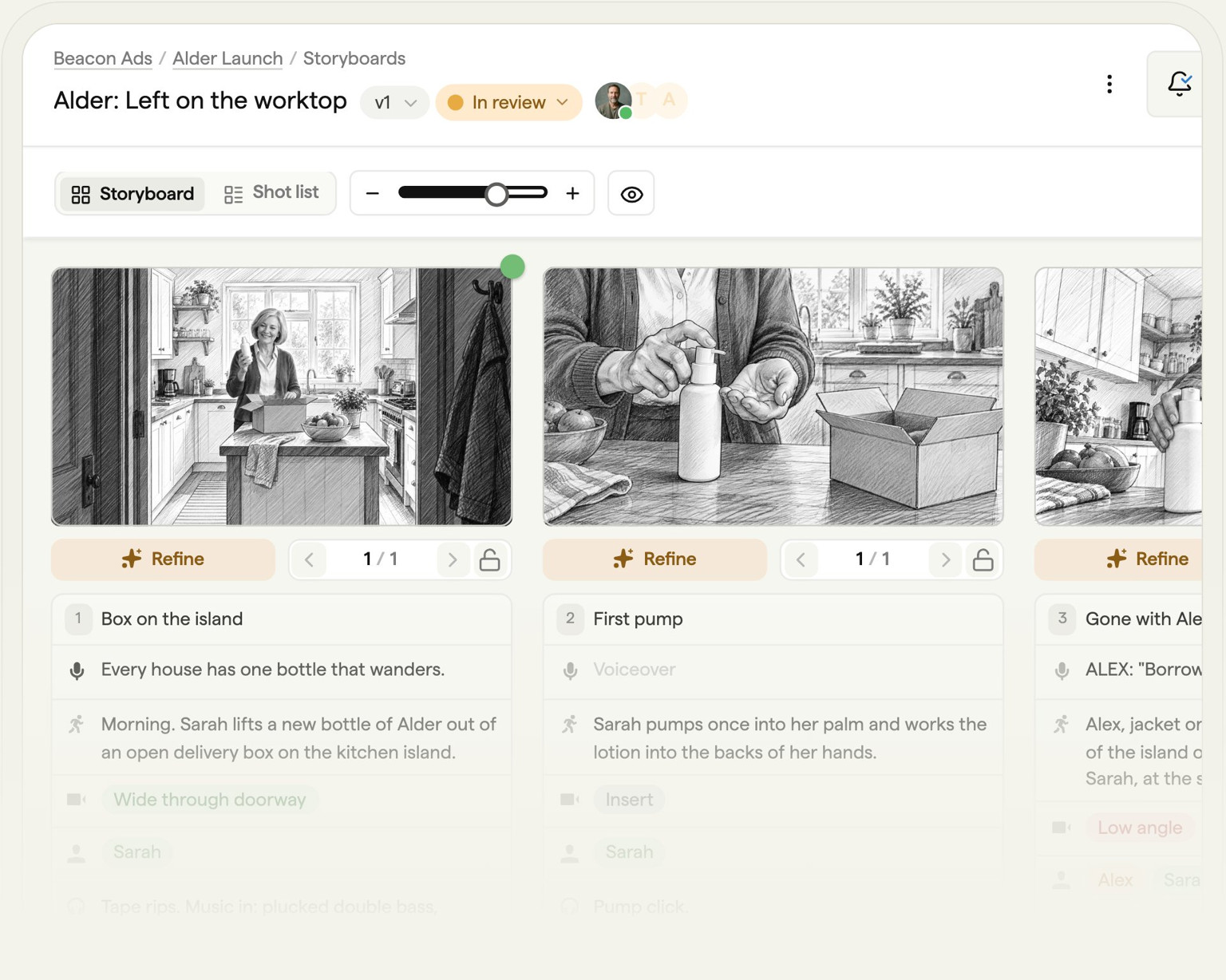Click the Alex character tag on frame 3
This screenshot has width=1226, height=980.
[1115, 880]
